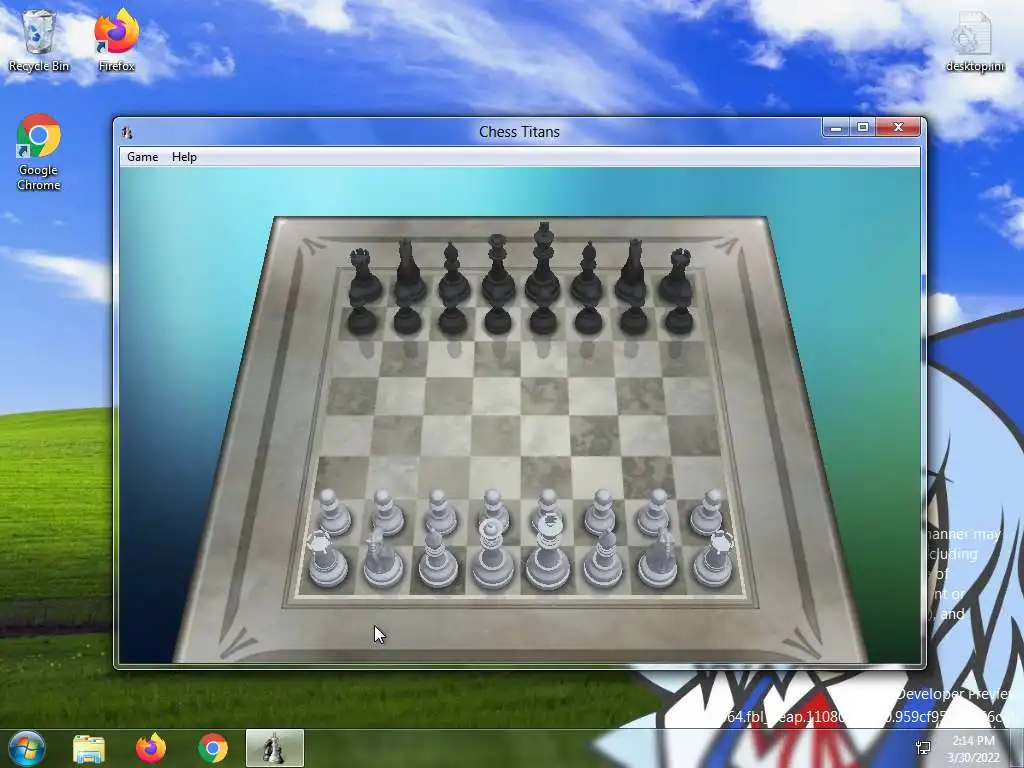Viewport: 1024px width, 768px height.
Task: Open the Help menu
Action: [x=184, y=157]
